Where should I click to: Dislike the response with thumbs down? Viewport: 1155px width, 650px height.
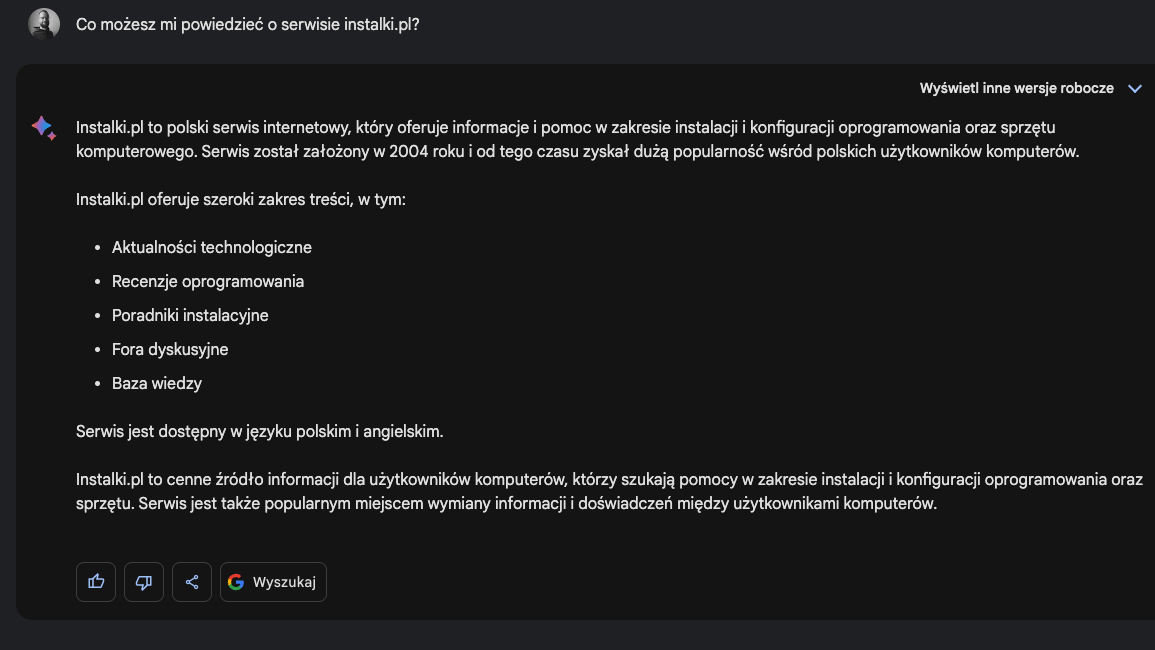[x=144, y=582]
